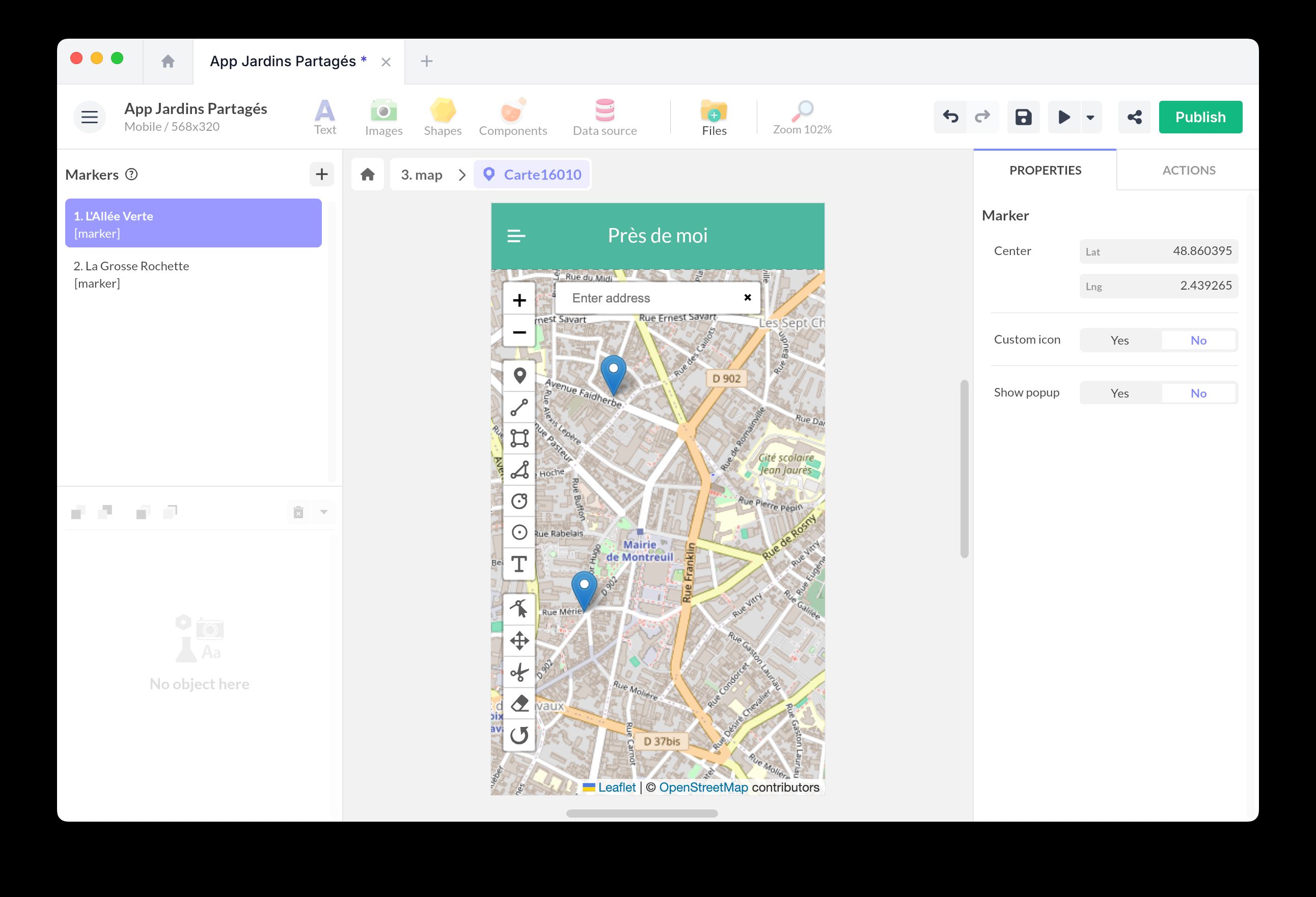Select the text tool on map toolbar
The width and height of the screenshot is (1316, 897).
(519, 564)
